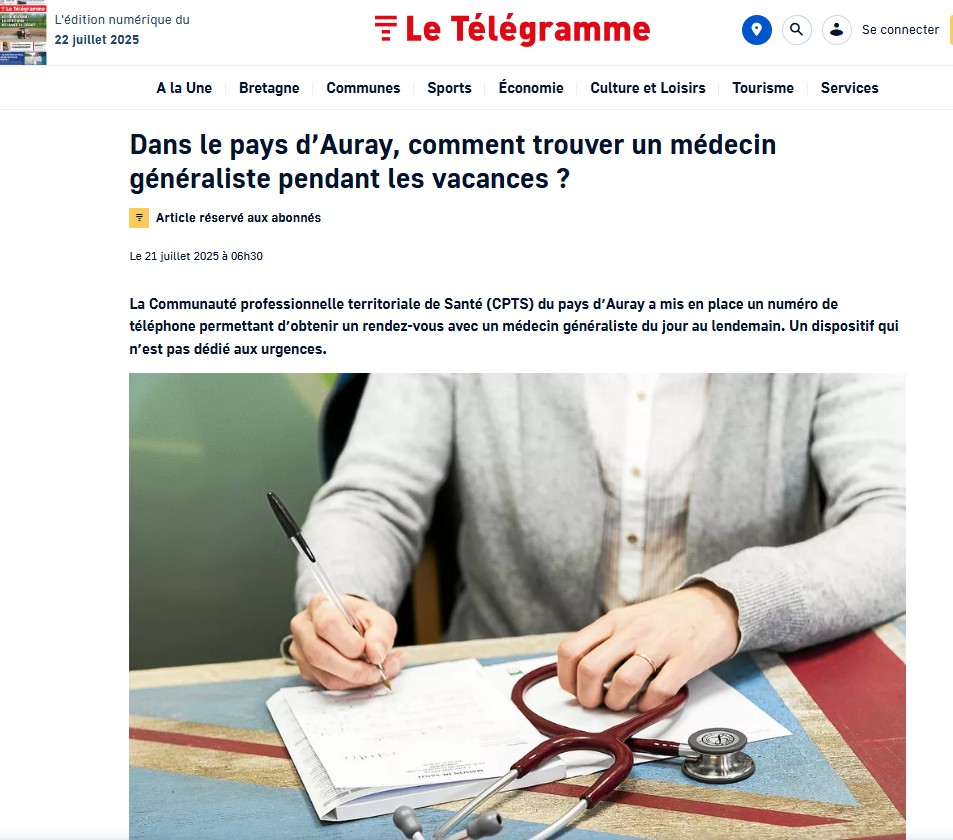Open the Communes menu
The height and width of the screenshot is (840, 953).
363,88
